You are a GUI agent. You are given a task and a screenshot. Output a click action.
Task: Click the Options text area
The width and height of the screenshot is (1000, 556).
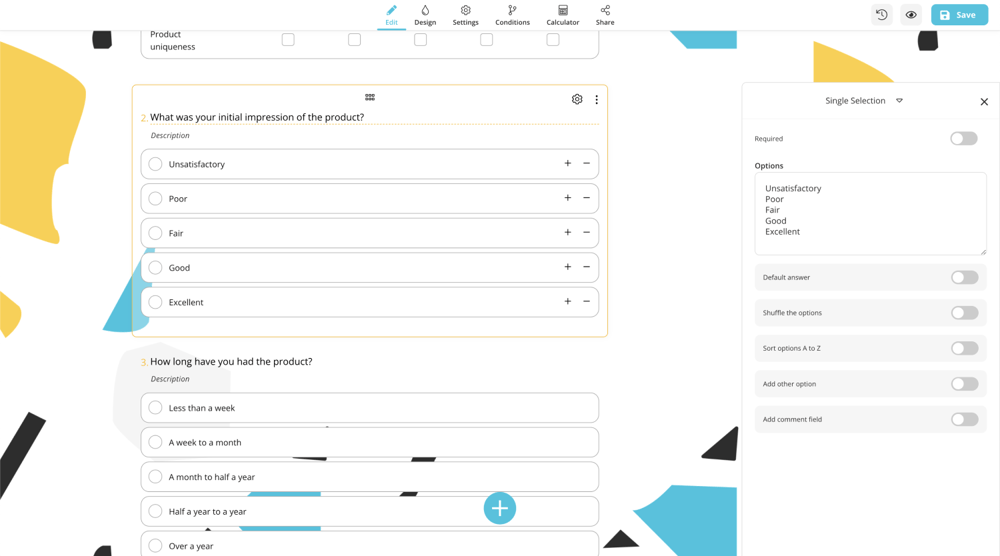(x=870, y=213)
